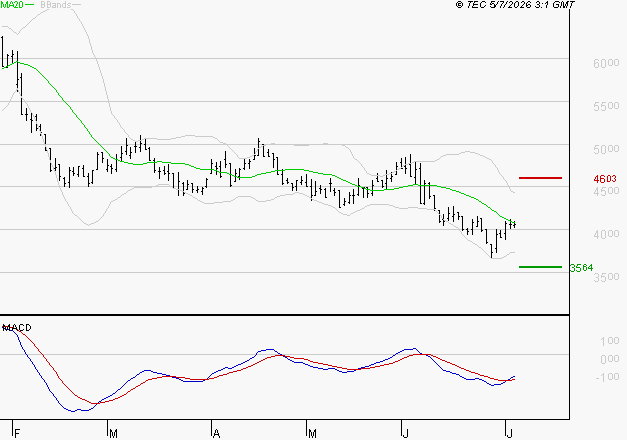Click the first M month label after F
The width and height of the screenshot is (627, 440).
pyautogui.click(x=114, y=434)
